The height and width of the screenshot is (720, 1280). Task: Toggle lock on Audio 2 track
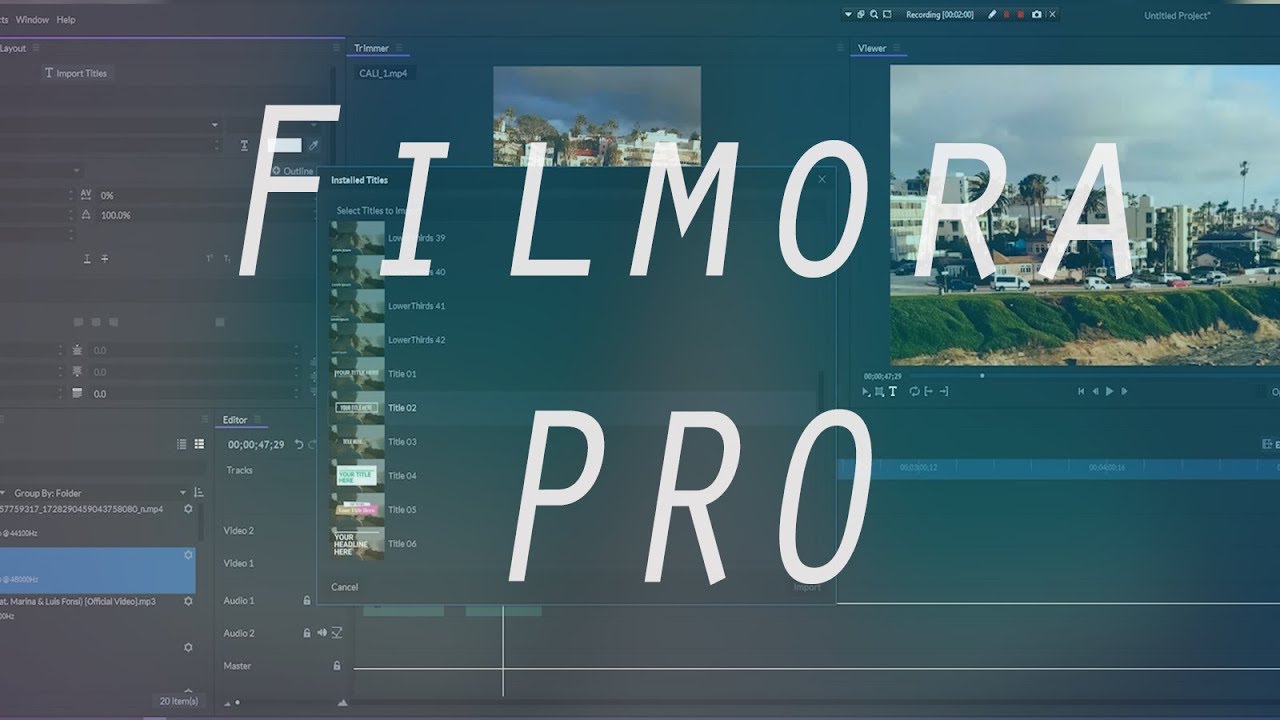coord(307,633)
